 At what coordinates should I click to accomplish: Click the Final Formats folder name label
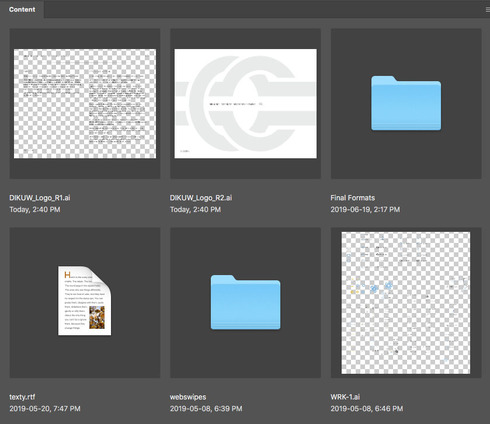(353, 198)
